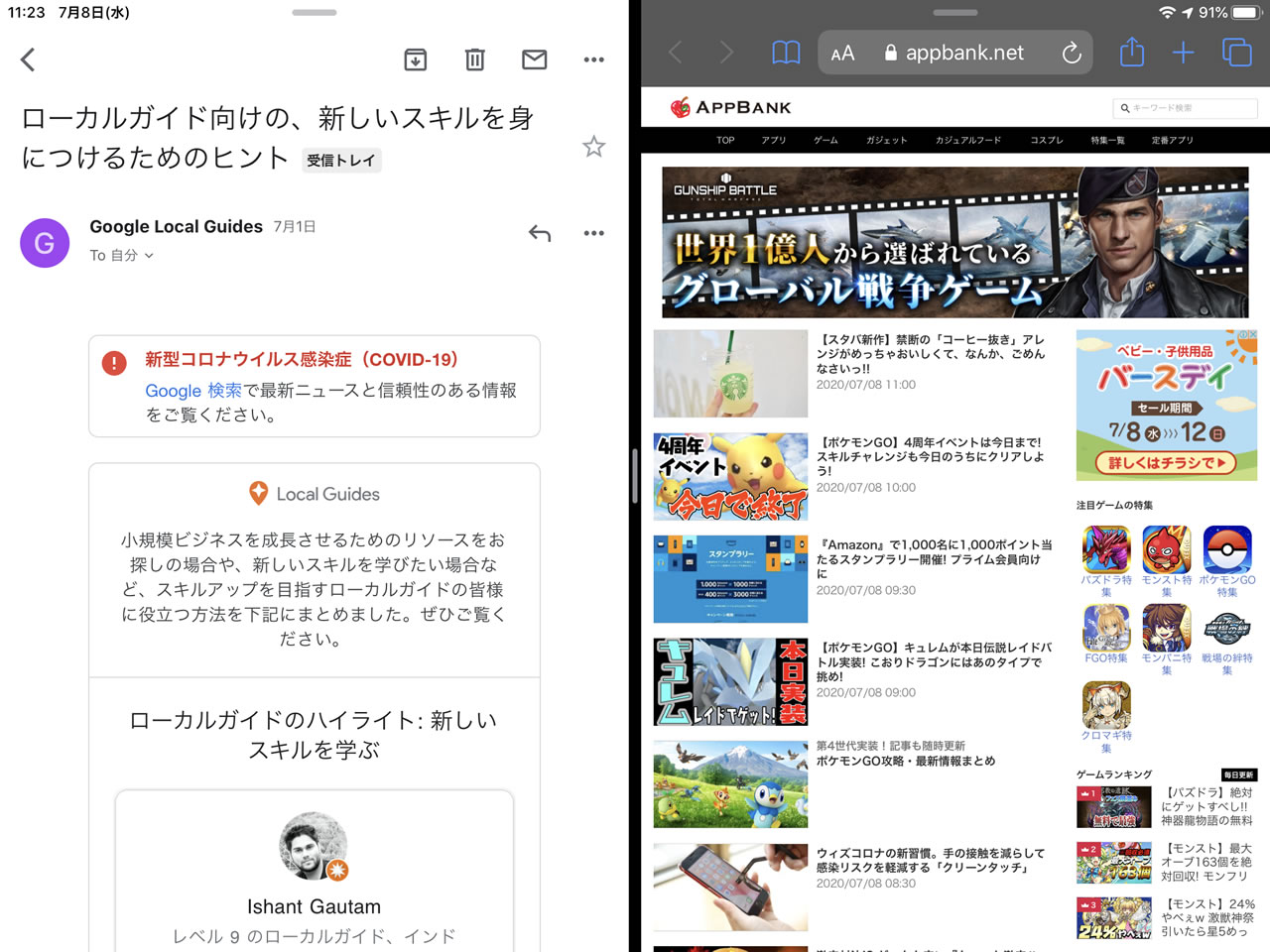Open the Amazon スタンプラリー article headline
The image size is (1270, 952).
(935, 559)
